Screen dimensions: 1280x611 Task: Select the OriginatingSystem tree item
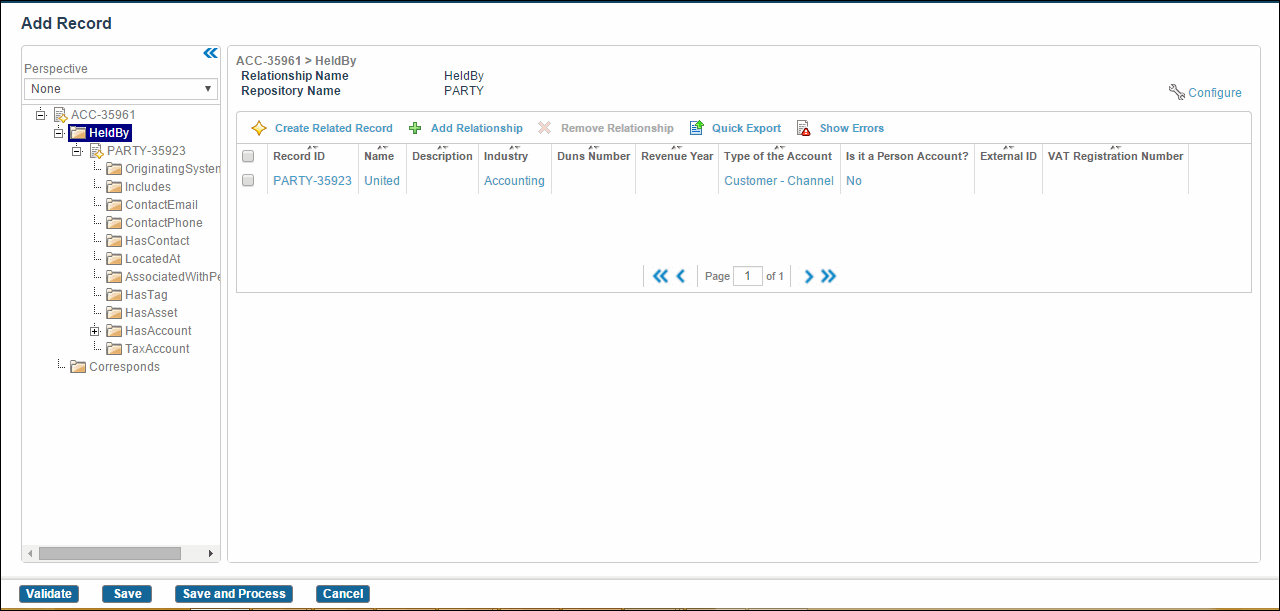coord(172,169)
